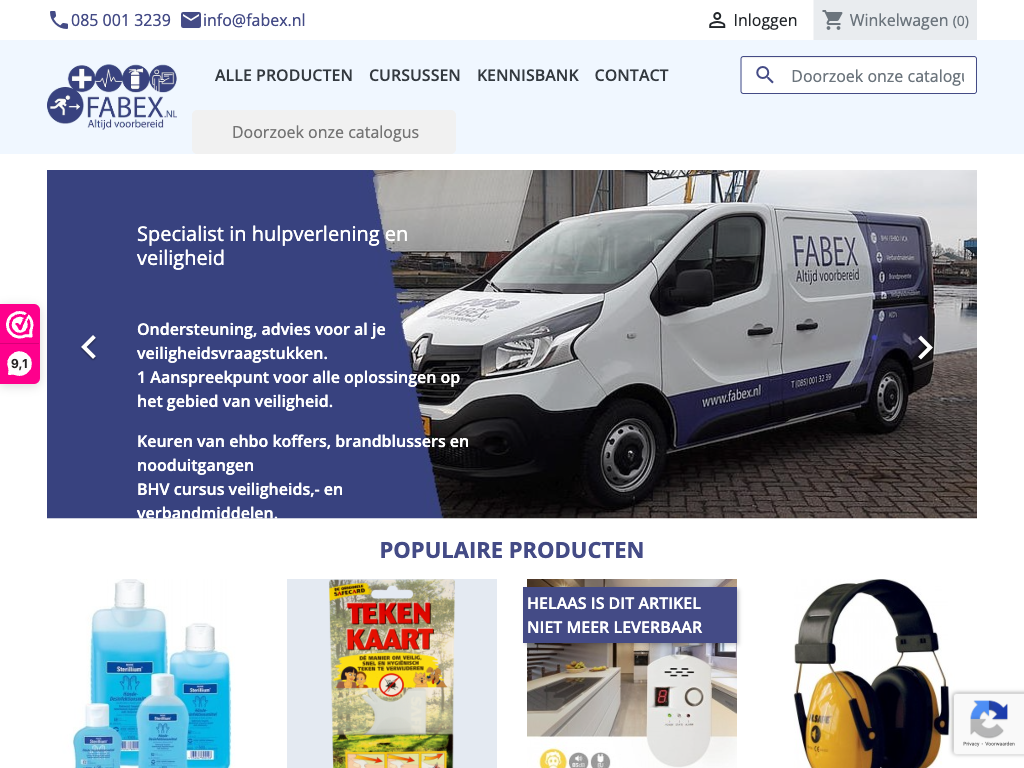The height and width of the screenshot is (768, 1024).
Task: Open the Sterillium product thumbnail
Action: [x=152, y=673]
